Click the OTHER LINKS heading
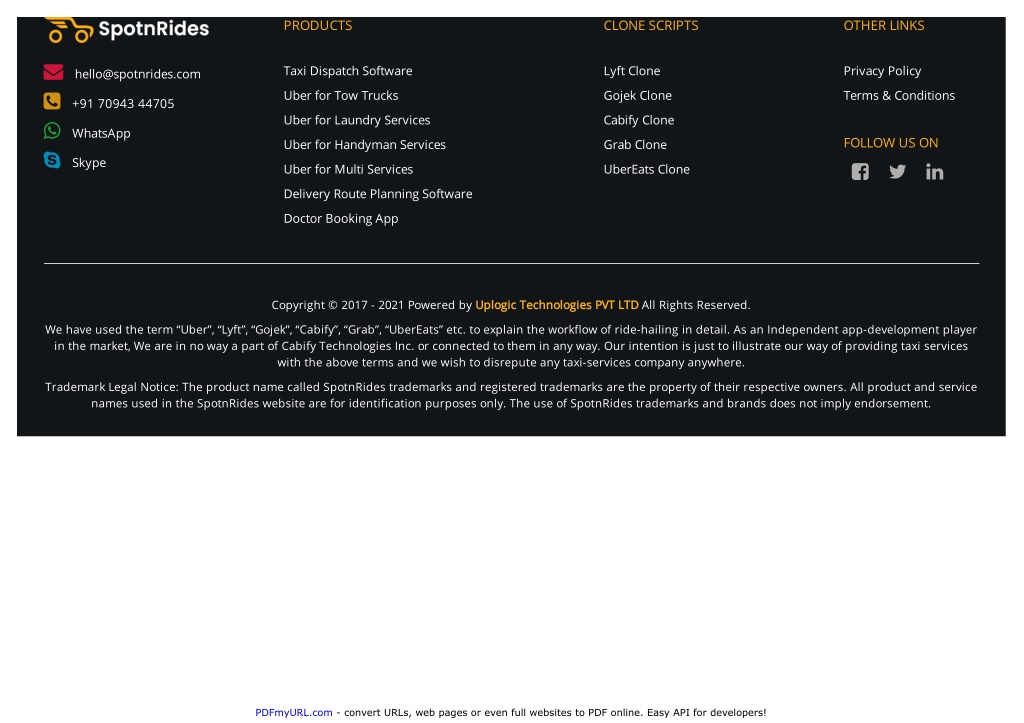The image size is (1024, 723). 884,25
